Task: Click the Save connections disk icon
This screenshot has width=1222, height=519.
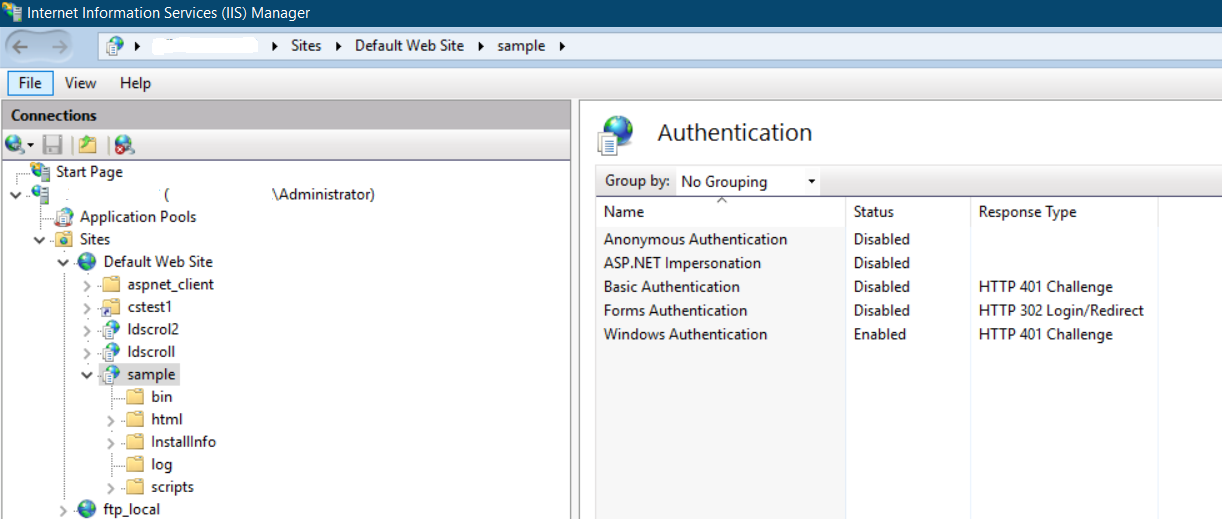Action: (52, 145)
